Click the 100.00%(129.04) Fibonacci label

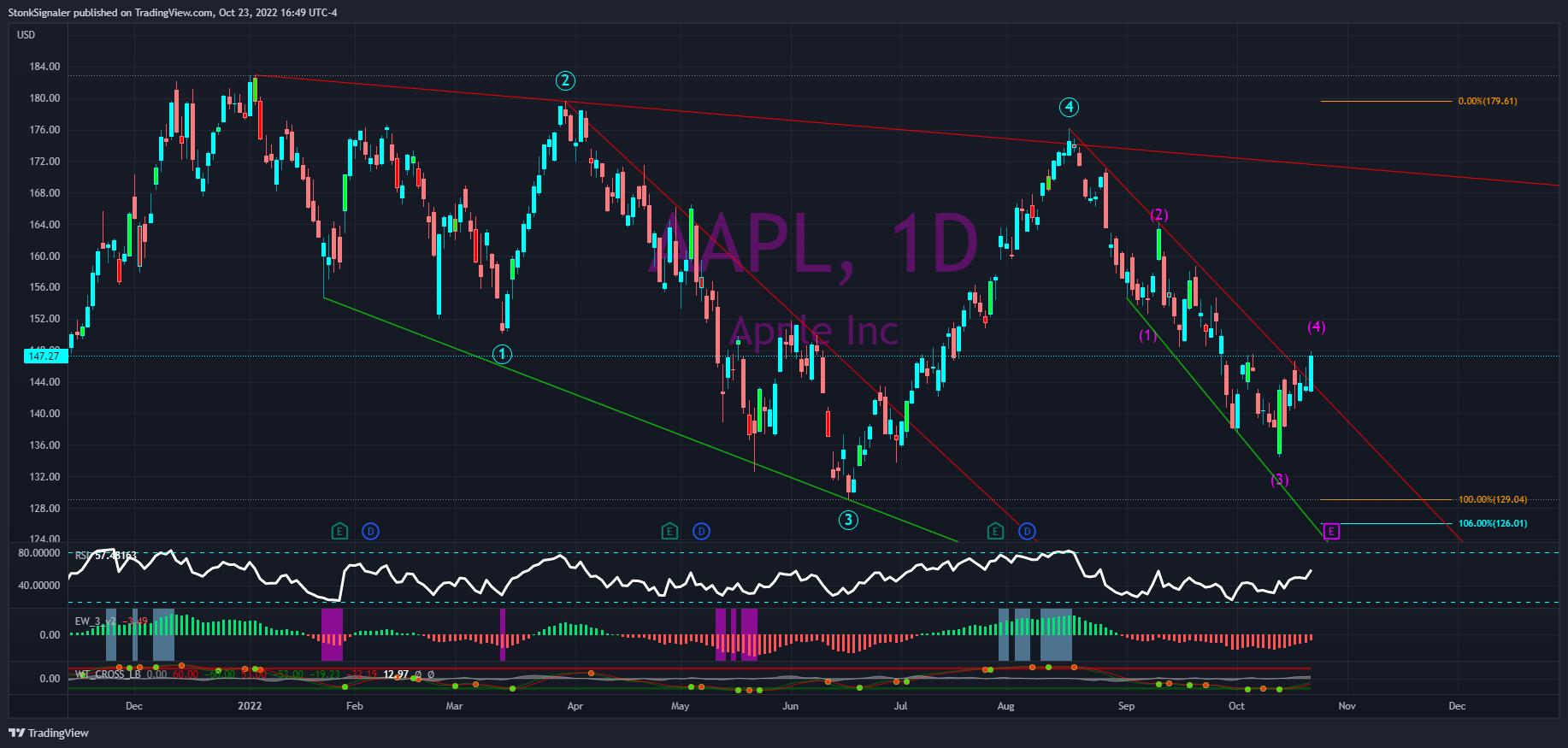pyautogui.click(x=1493, y=499)
